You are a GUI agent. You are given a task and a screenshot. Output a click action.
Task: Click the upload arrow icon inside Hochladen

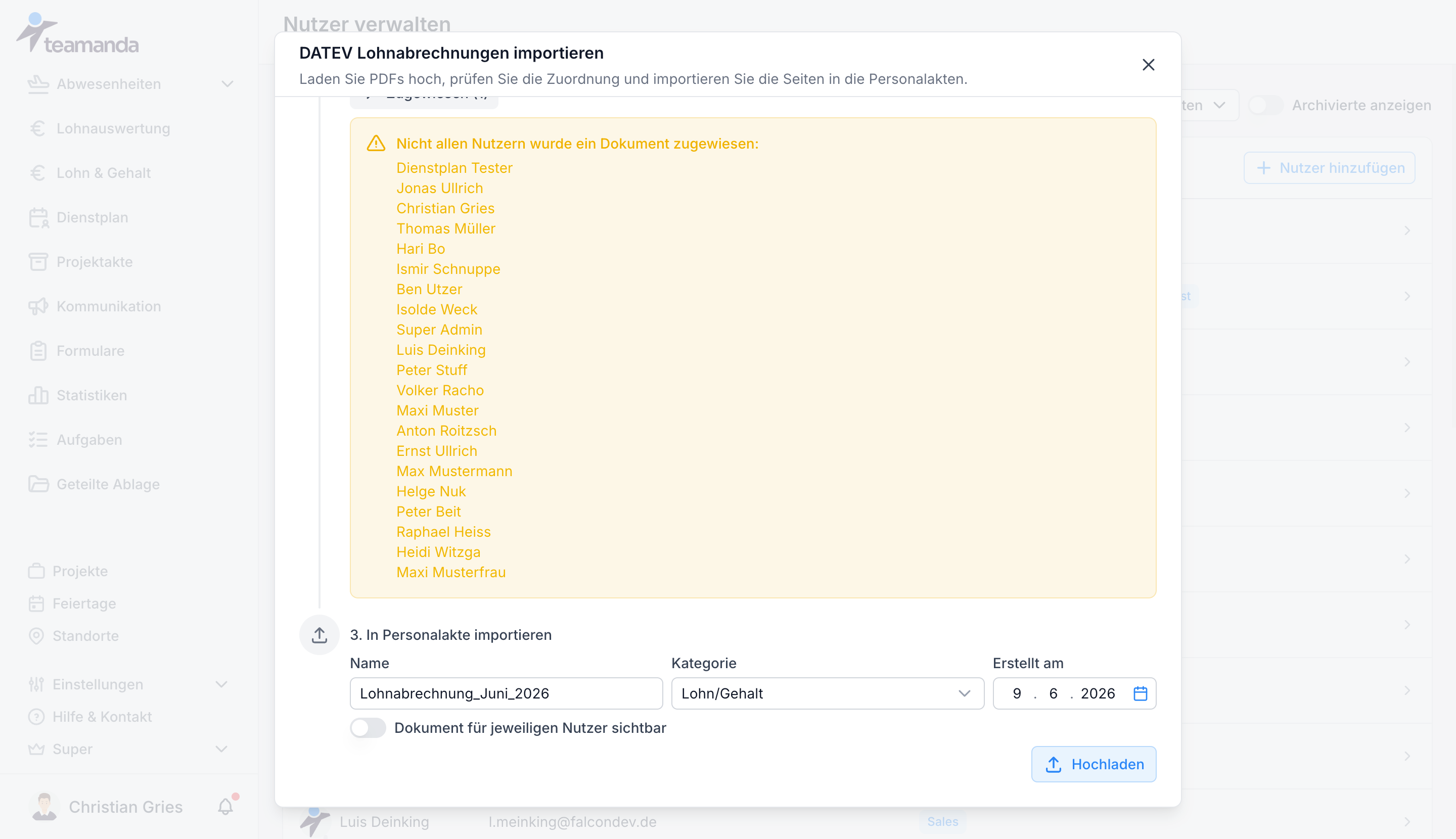pos(1054,764)
